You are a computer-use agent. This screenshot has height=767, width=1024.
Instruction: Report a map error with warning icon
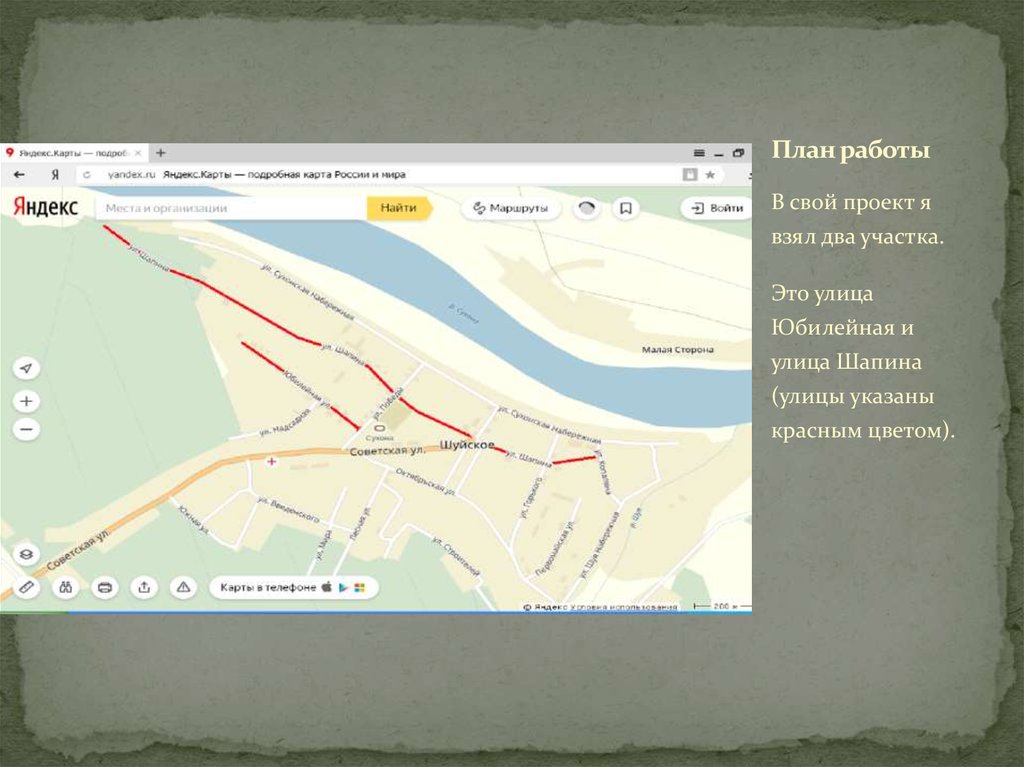click(182, 587)
